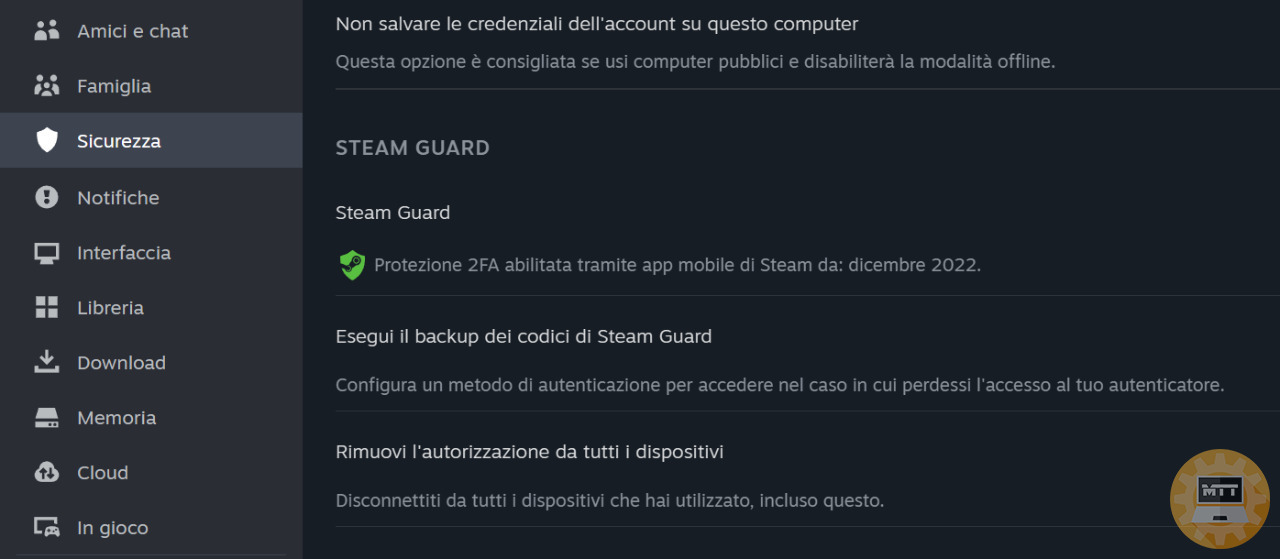1280x559 pixels.
Task: Click the Download arrow icon
Action: (x=47, y=362)
